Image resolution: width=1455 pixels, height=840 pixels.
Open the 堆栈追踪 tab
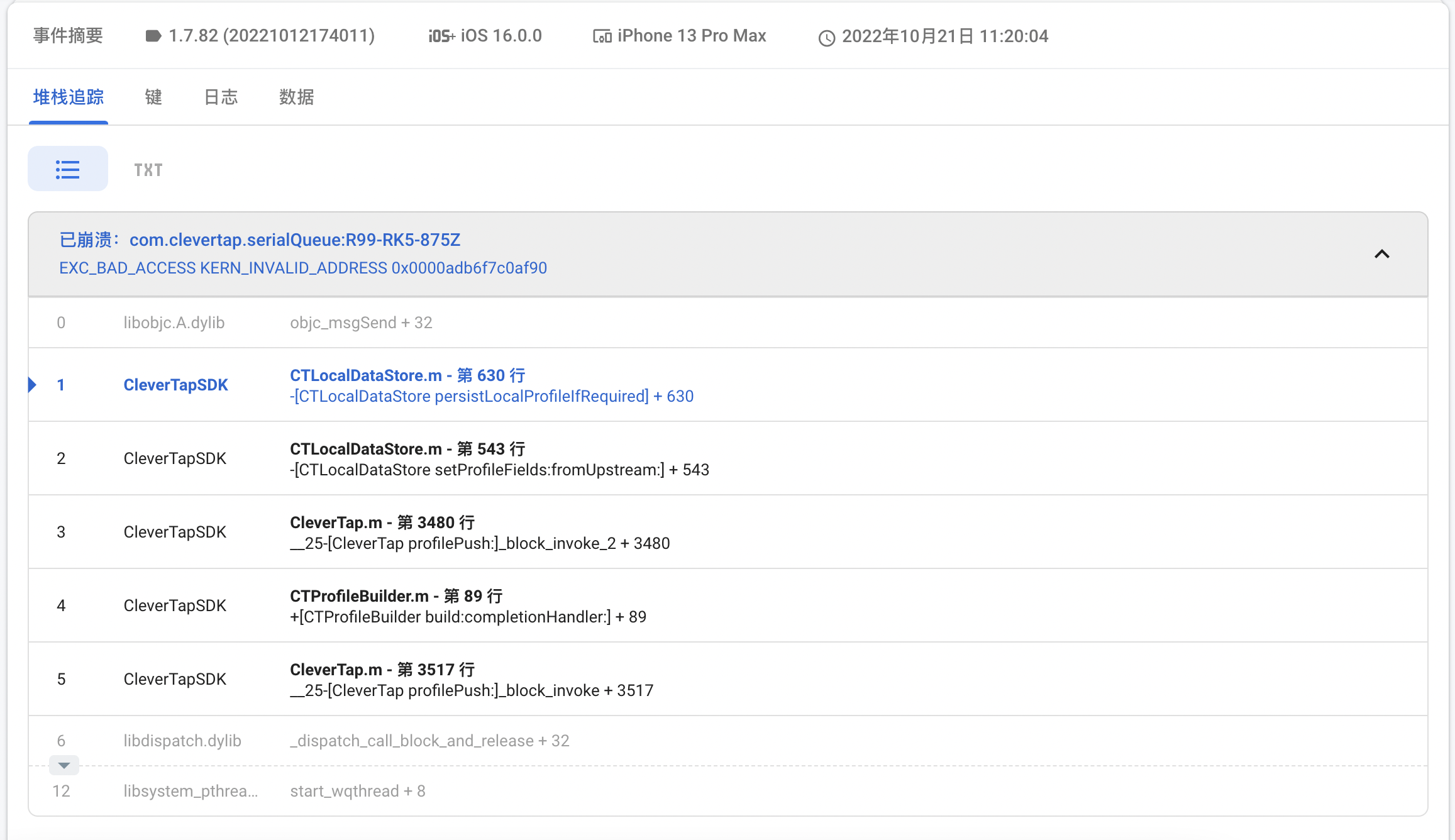coord(69,97)
